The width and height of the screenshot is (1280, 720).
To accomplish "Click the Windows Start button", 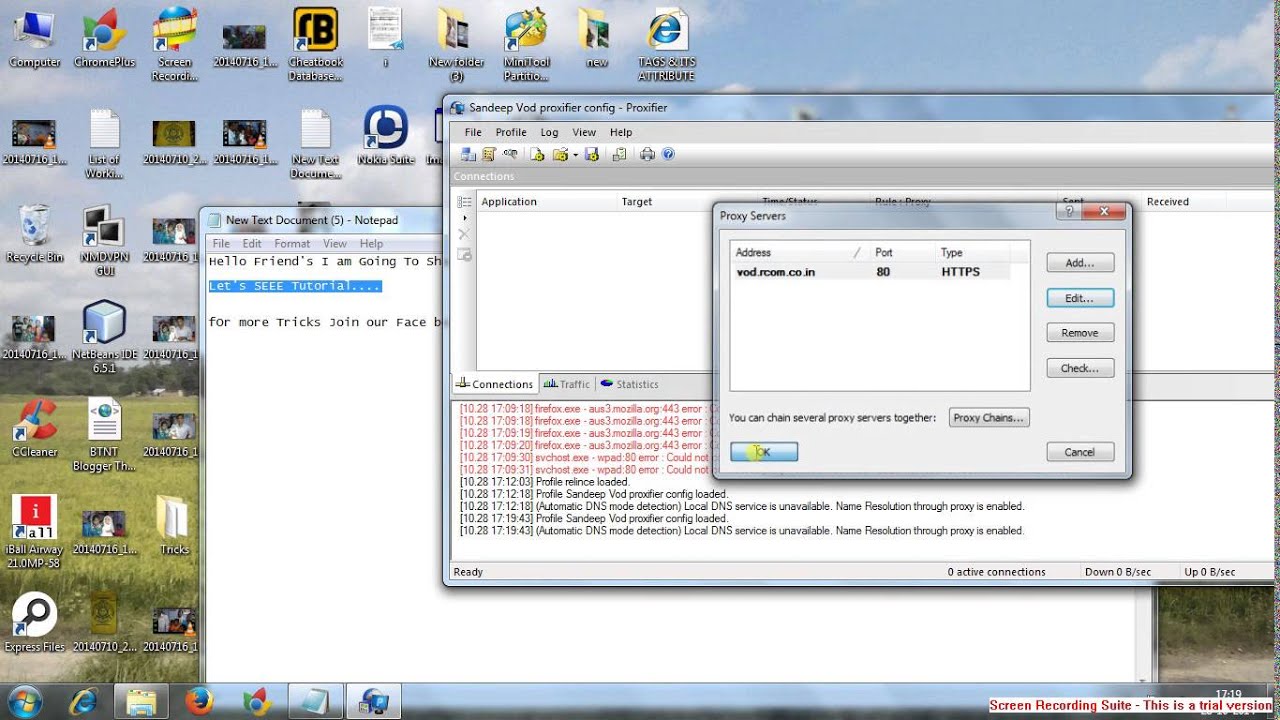I will coord(25,701).
